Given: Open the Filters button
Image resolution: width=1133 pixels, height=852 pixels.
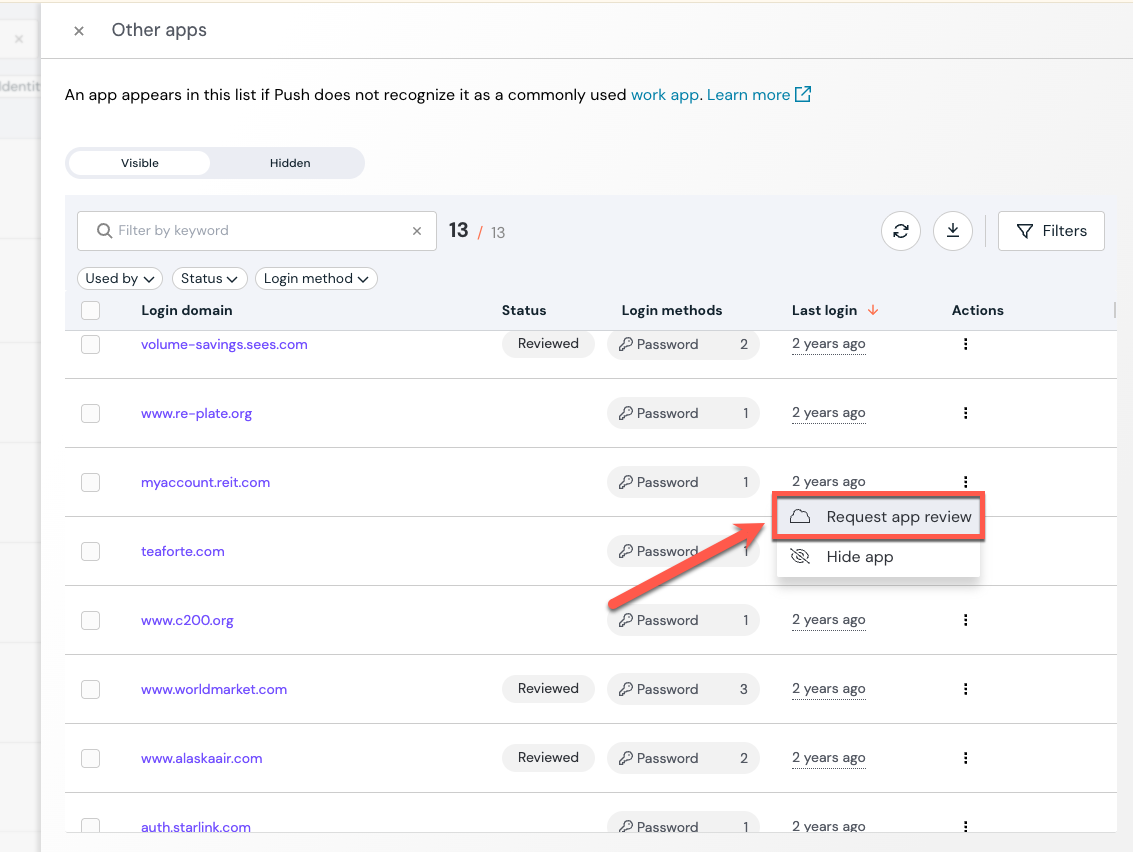Looking at the screenshot, I should (1051, 231).
